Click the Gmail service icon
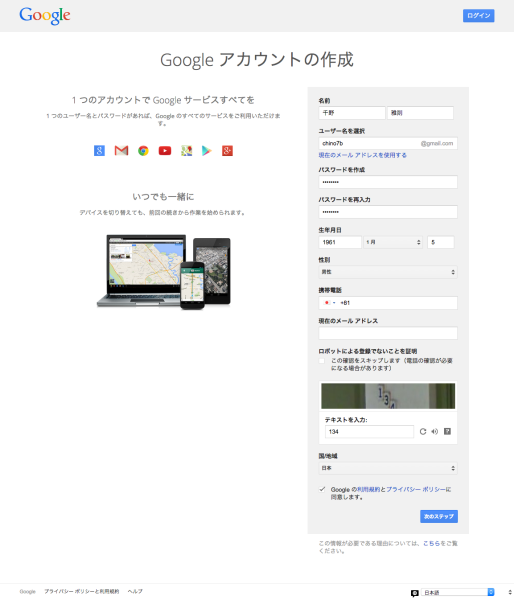Image resolution: width=514 pixels, height=600 pixels. (x=121, y=151)
